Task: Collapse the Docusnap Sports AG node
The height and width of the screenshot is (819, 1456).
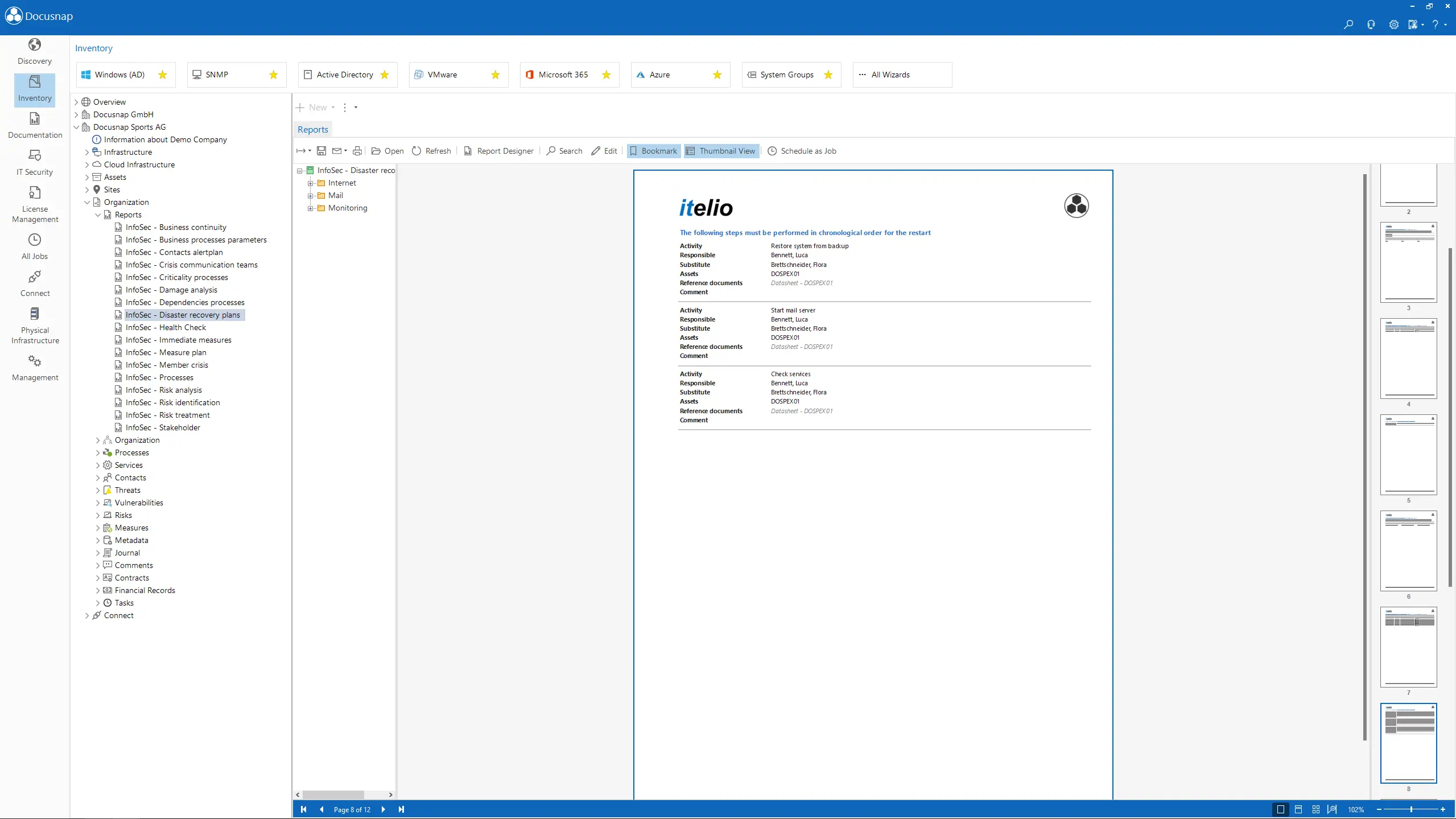Action: point(76,127)
